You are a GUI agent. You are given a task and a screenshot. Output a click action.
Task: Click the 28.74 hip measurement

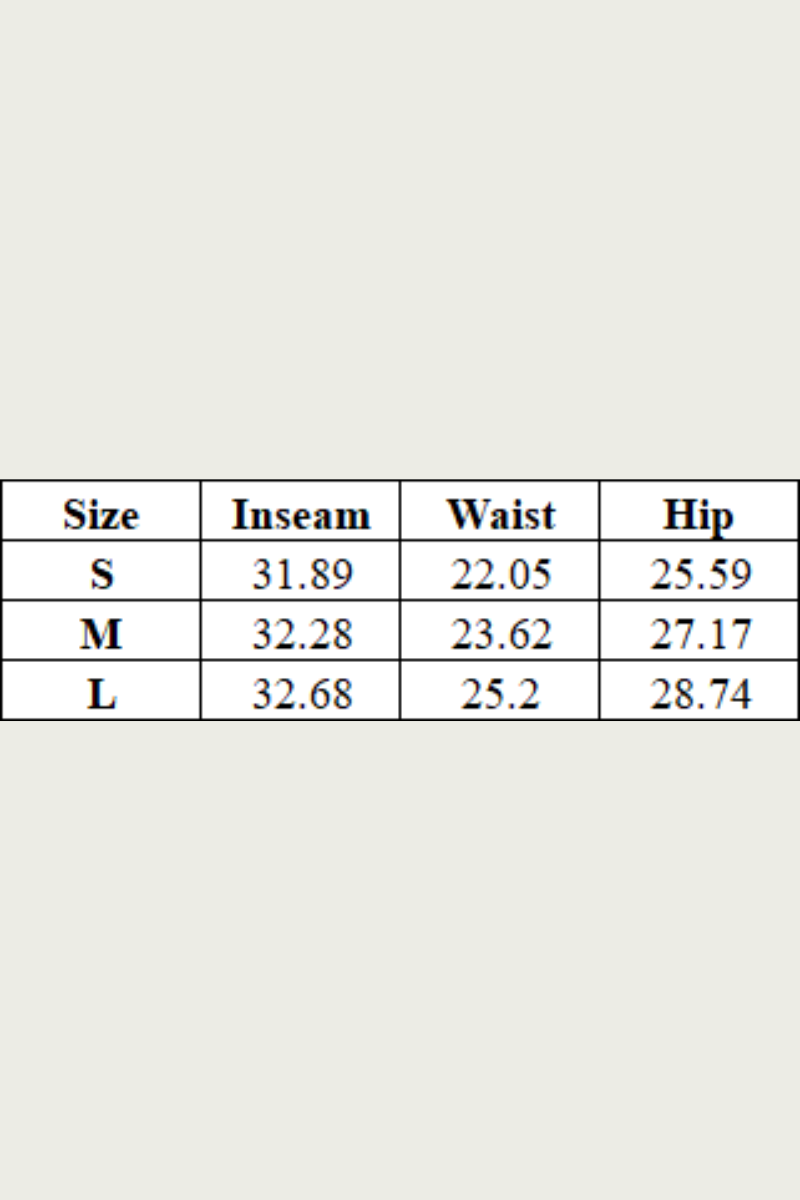point(699,693)
